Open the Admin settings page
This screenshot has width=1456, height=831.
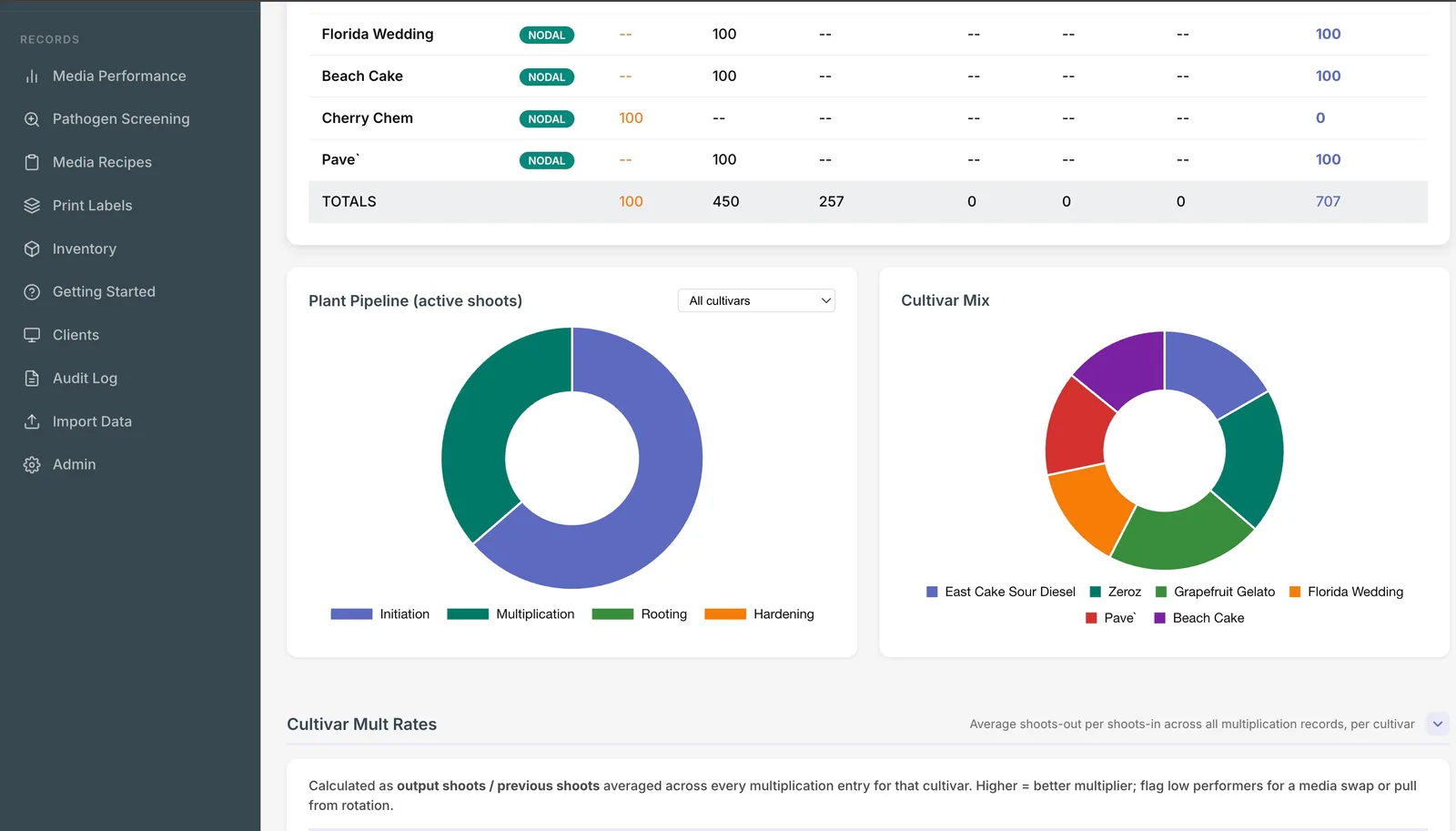coord(74,464)
